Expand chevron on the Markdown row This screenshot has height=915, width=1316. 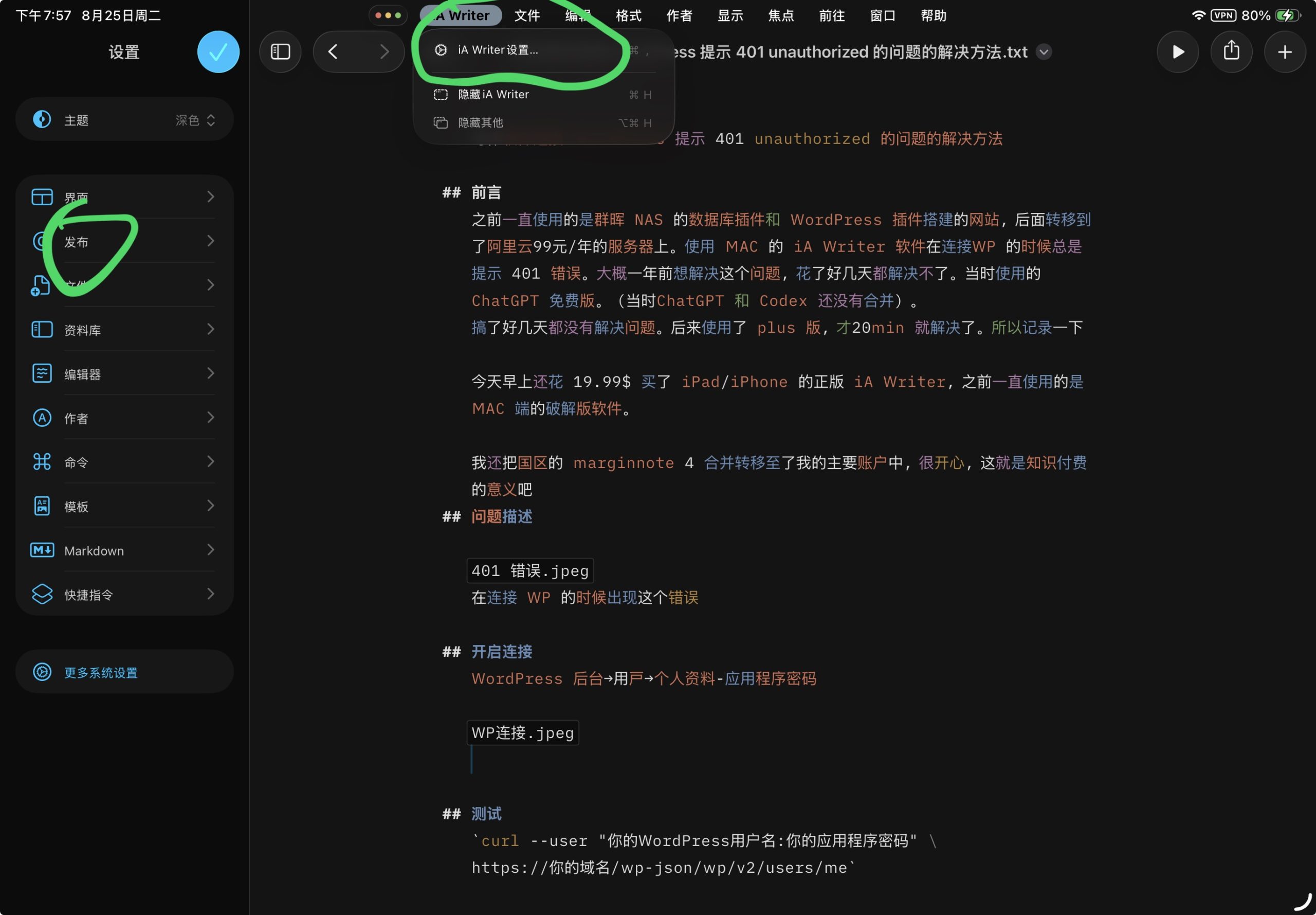click(211, 550)
